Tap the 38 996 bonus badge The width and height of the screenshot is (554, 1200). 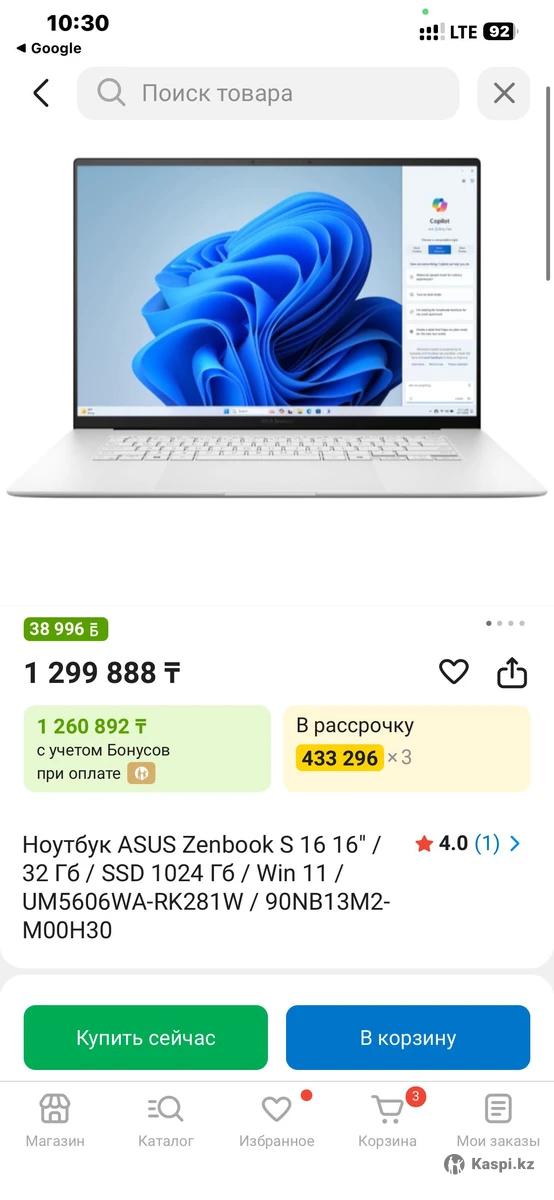point(66,629)
